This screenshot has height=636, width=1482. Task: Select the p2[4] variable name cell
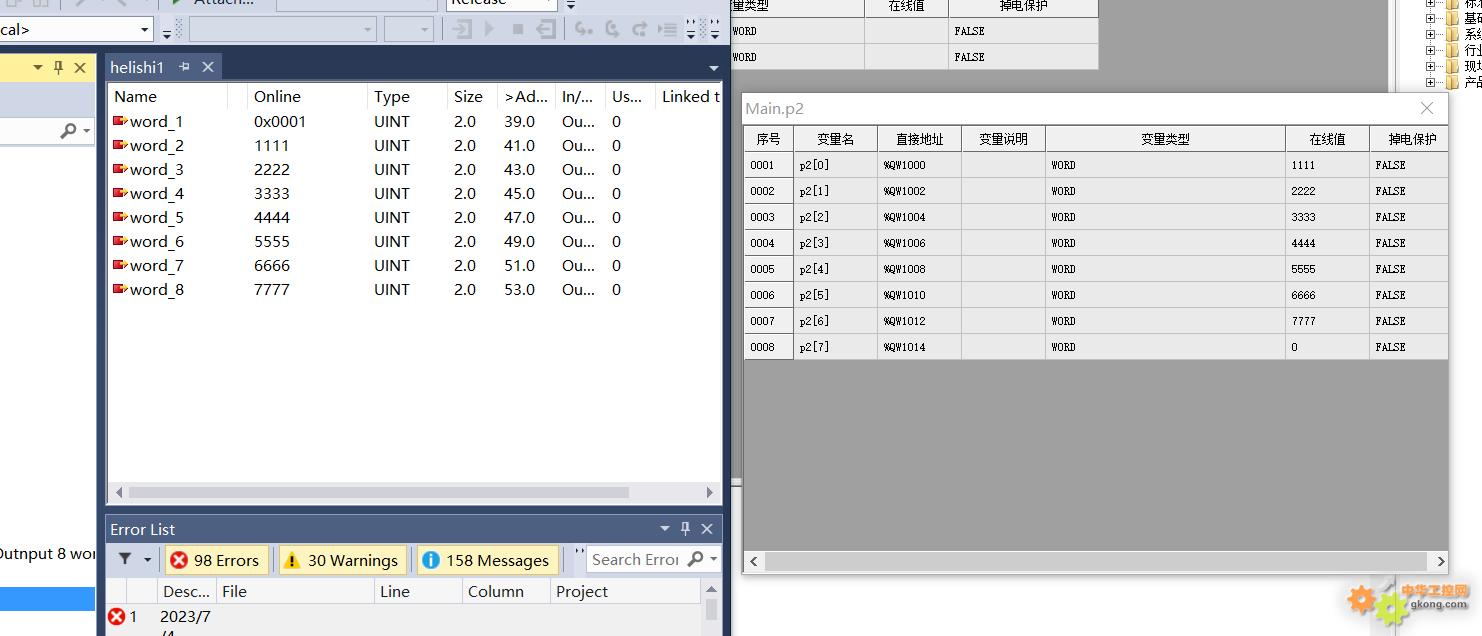(836, 269)
